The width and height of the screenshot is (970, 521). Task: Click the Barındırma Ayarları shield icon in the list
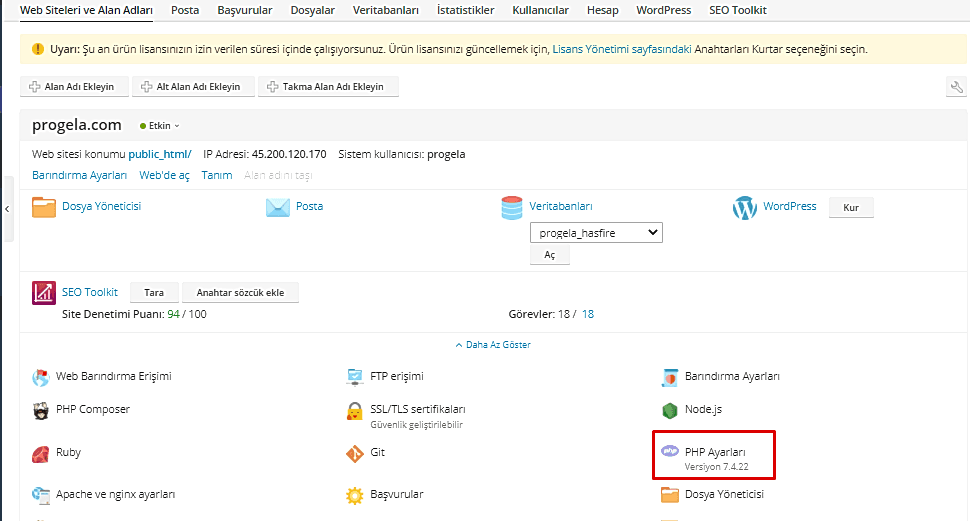[x=670, y=377]
